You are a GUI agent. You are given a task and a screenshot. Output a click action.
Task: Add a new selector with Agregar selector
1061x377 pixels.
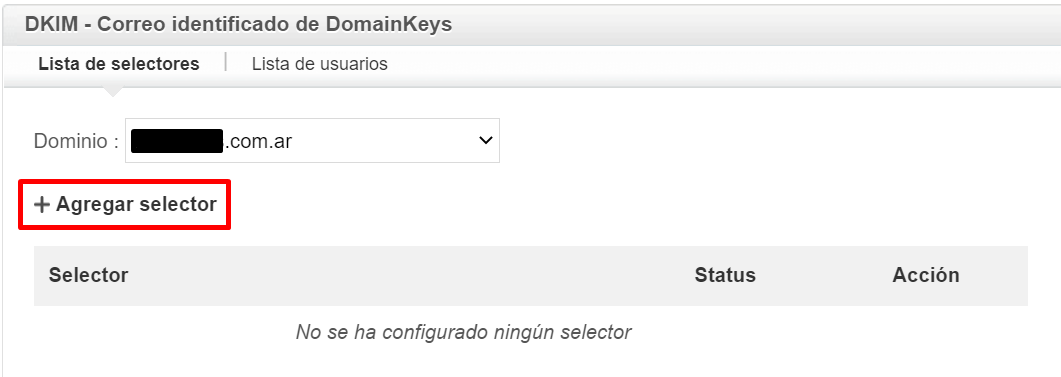[x=125, y=204]
